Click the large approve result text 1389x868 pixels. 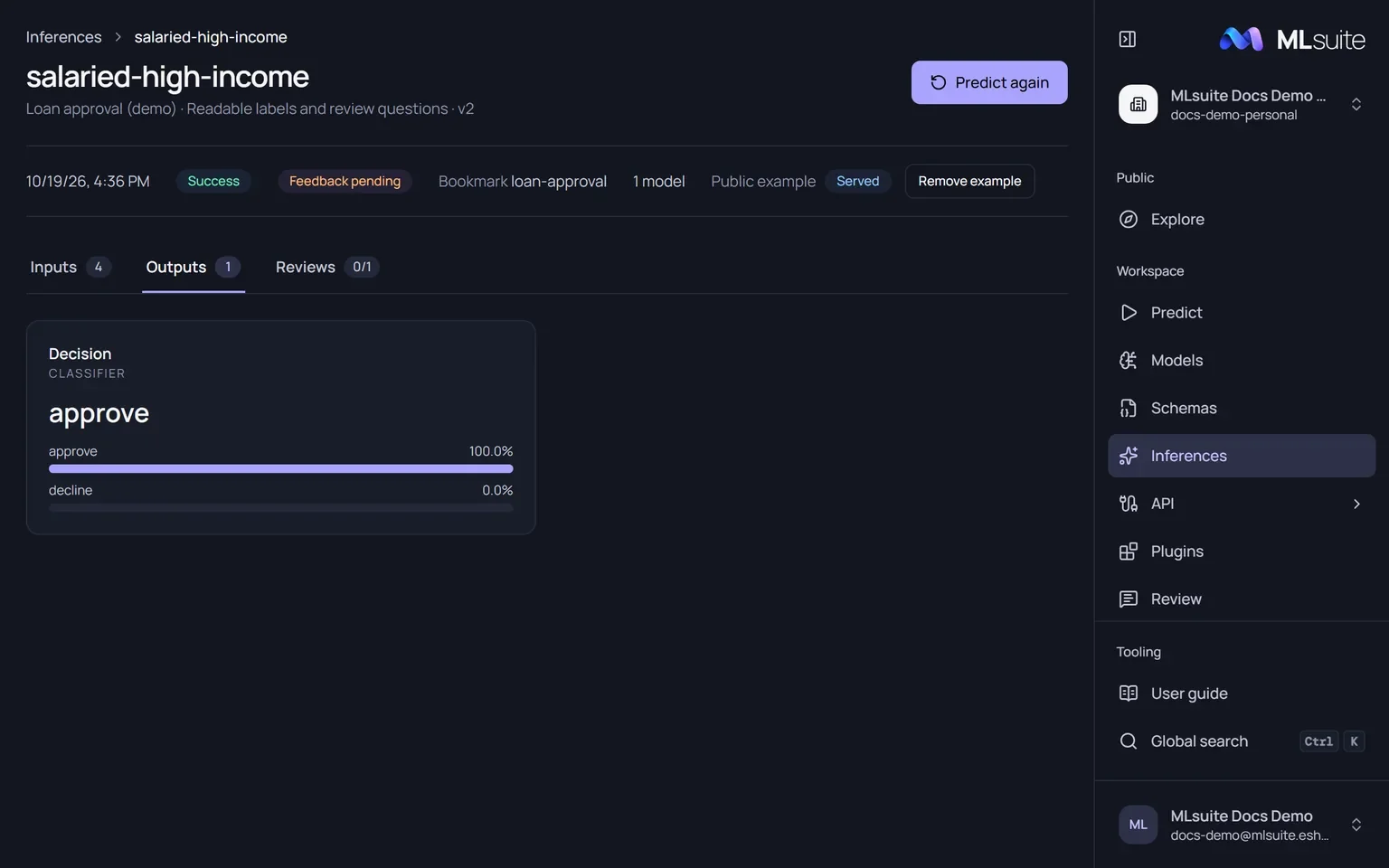[99, 413]
